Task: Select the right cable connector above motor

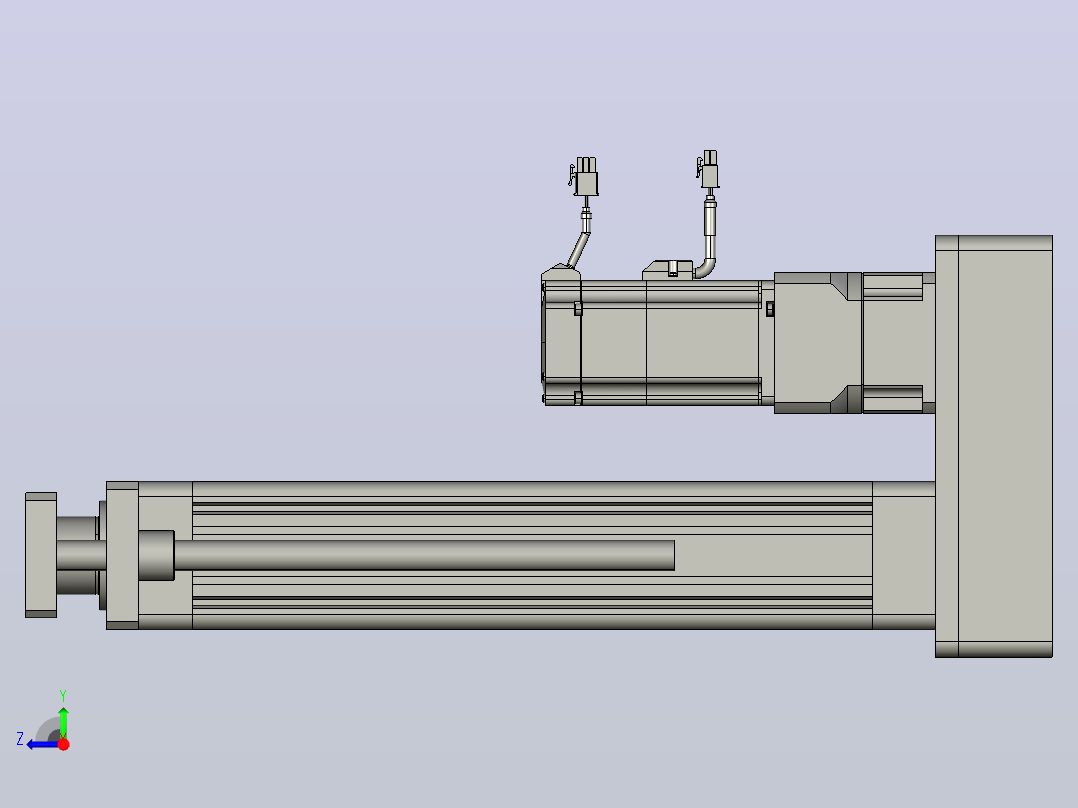Action: pos(709,169)
